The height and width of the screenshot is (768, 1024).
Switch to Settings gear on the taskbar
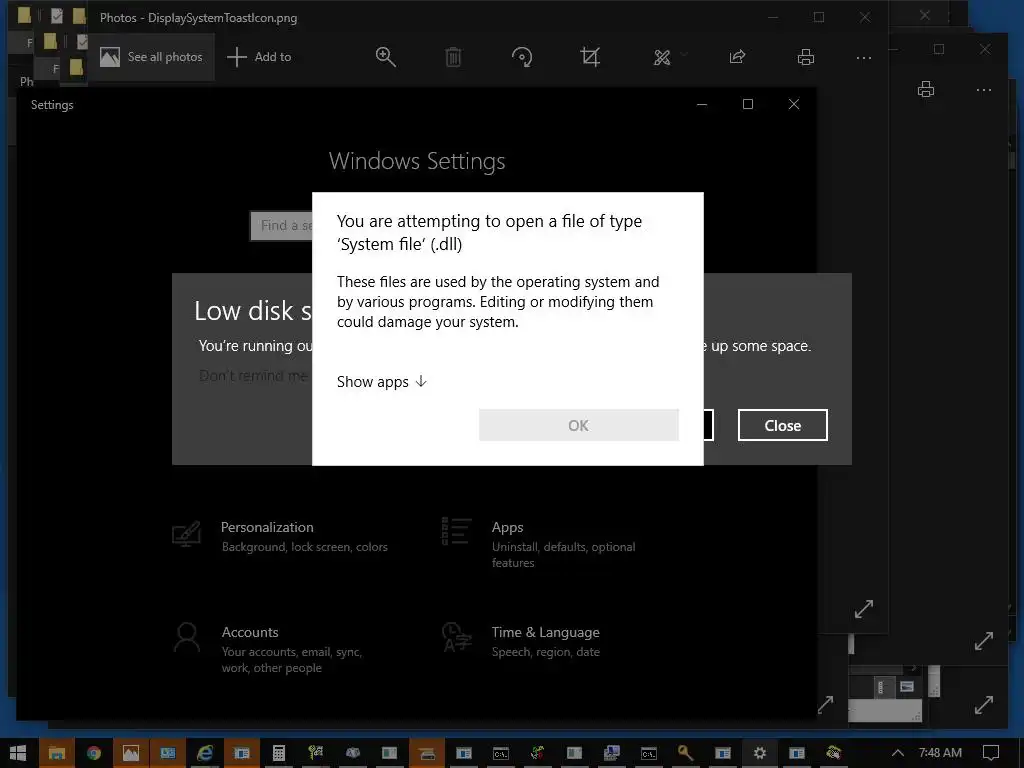point(760,753)
